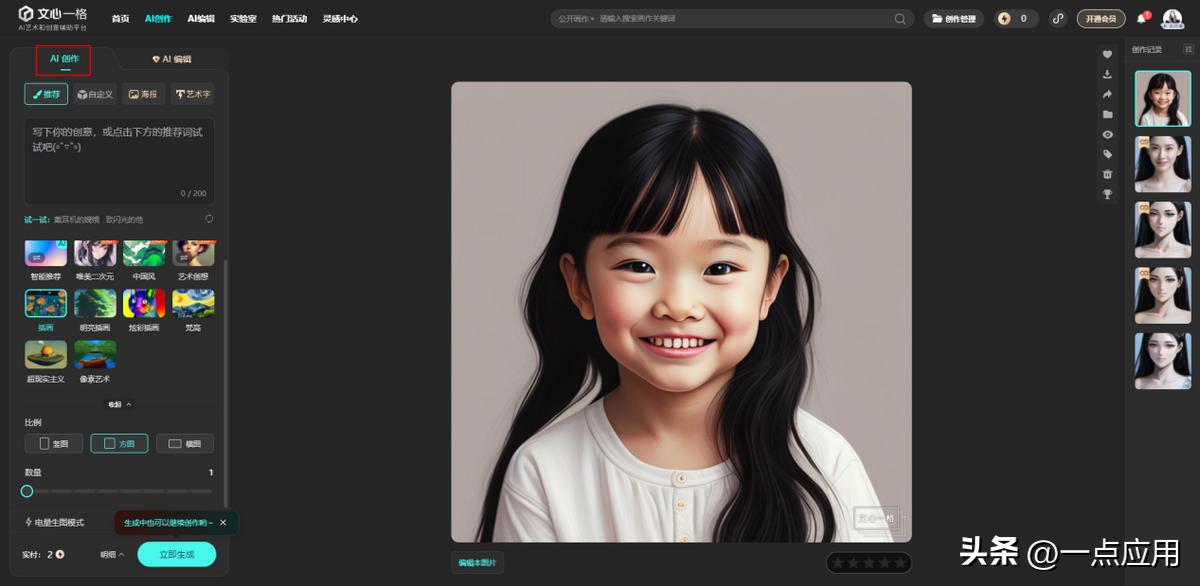
Task: Open the 公开画作 search scope dropdown
Action: tap(576, 19)
